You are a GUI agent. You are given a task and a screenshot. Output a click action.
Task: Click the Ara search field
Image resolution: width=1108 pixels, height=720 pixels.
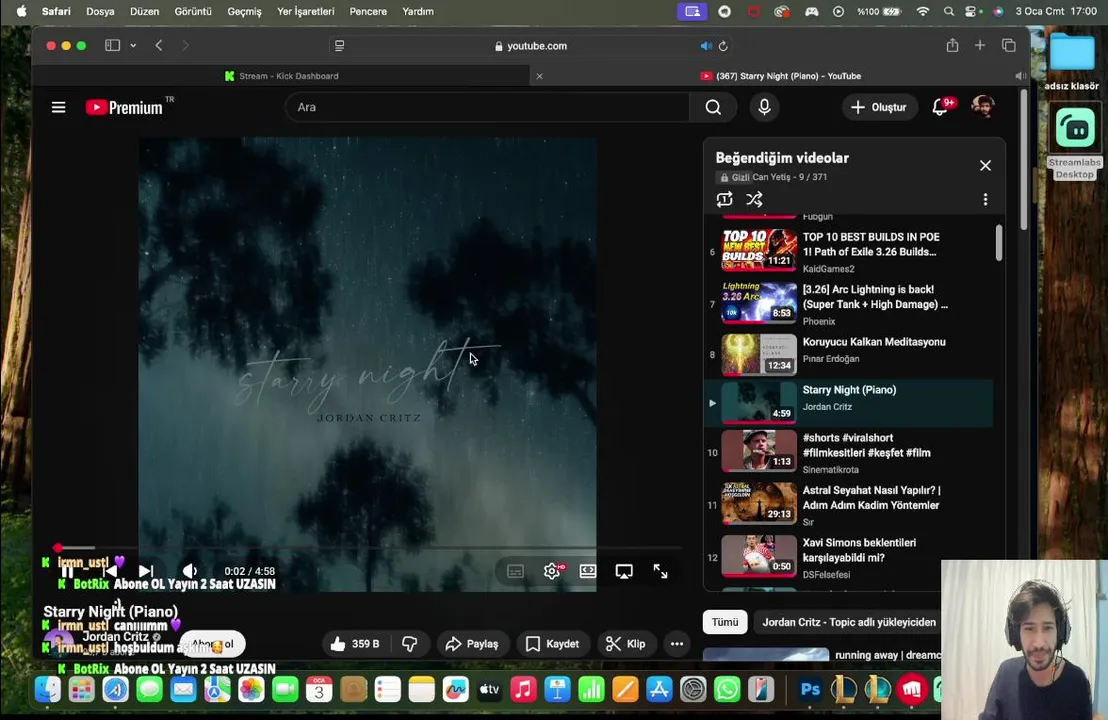pos(488,107)
